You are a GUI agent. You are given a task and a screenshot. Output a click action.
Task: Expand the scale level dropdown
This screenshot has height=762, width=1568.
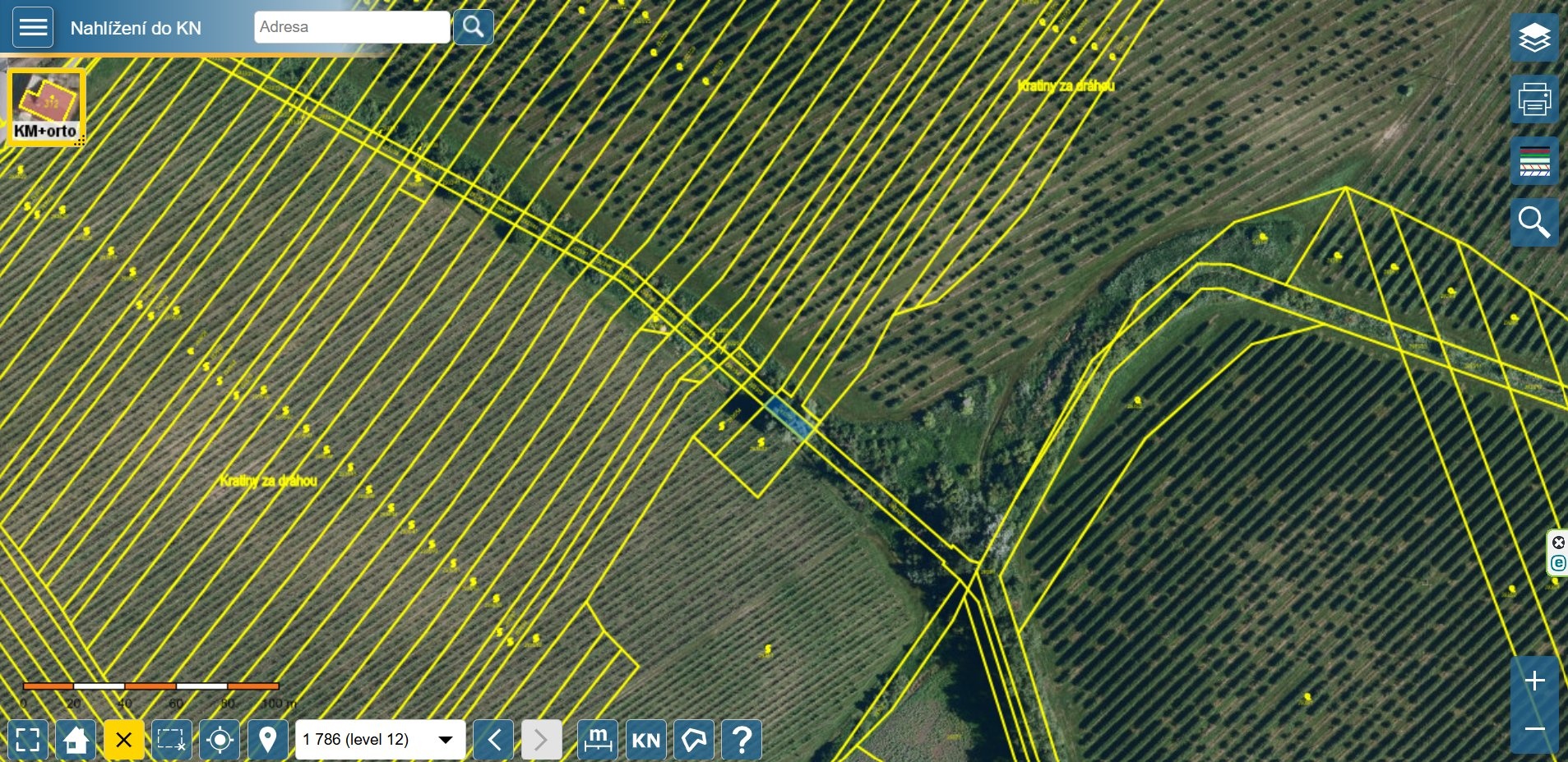pos(380,740)
